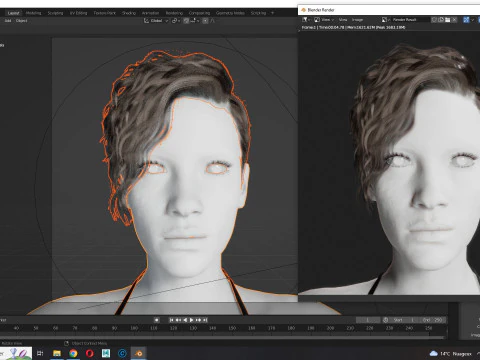Browse linked image icon beside Render Result

(x=386, y=20)
